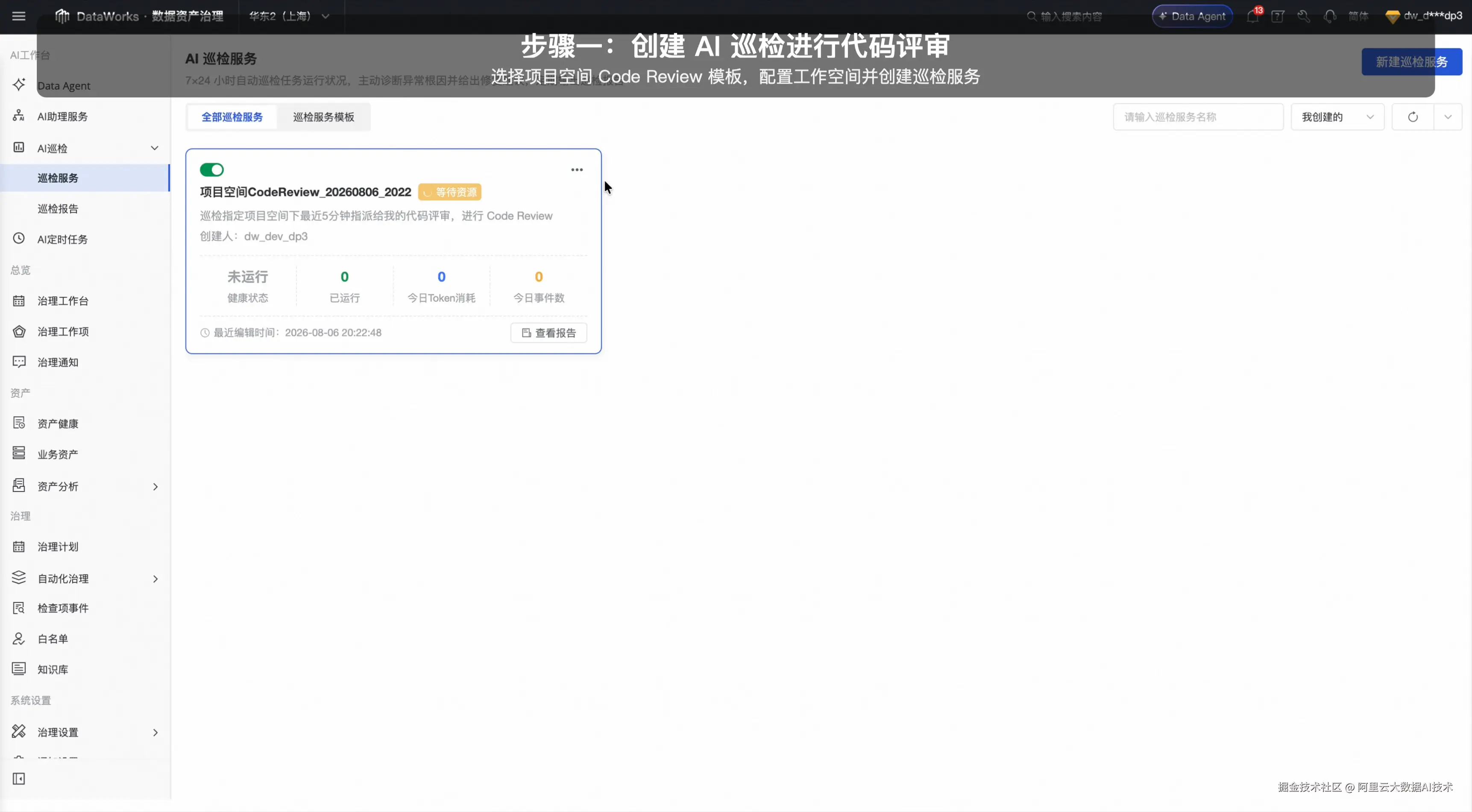Open the 华东2（上海） region dropdown
1472x812 pixels.
point(289,16)
